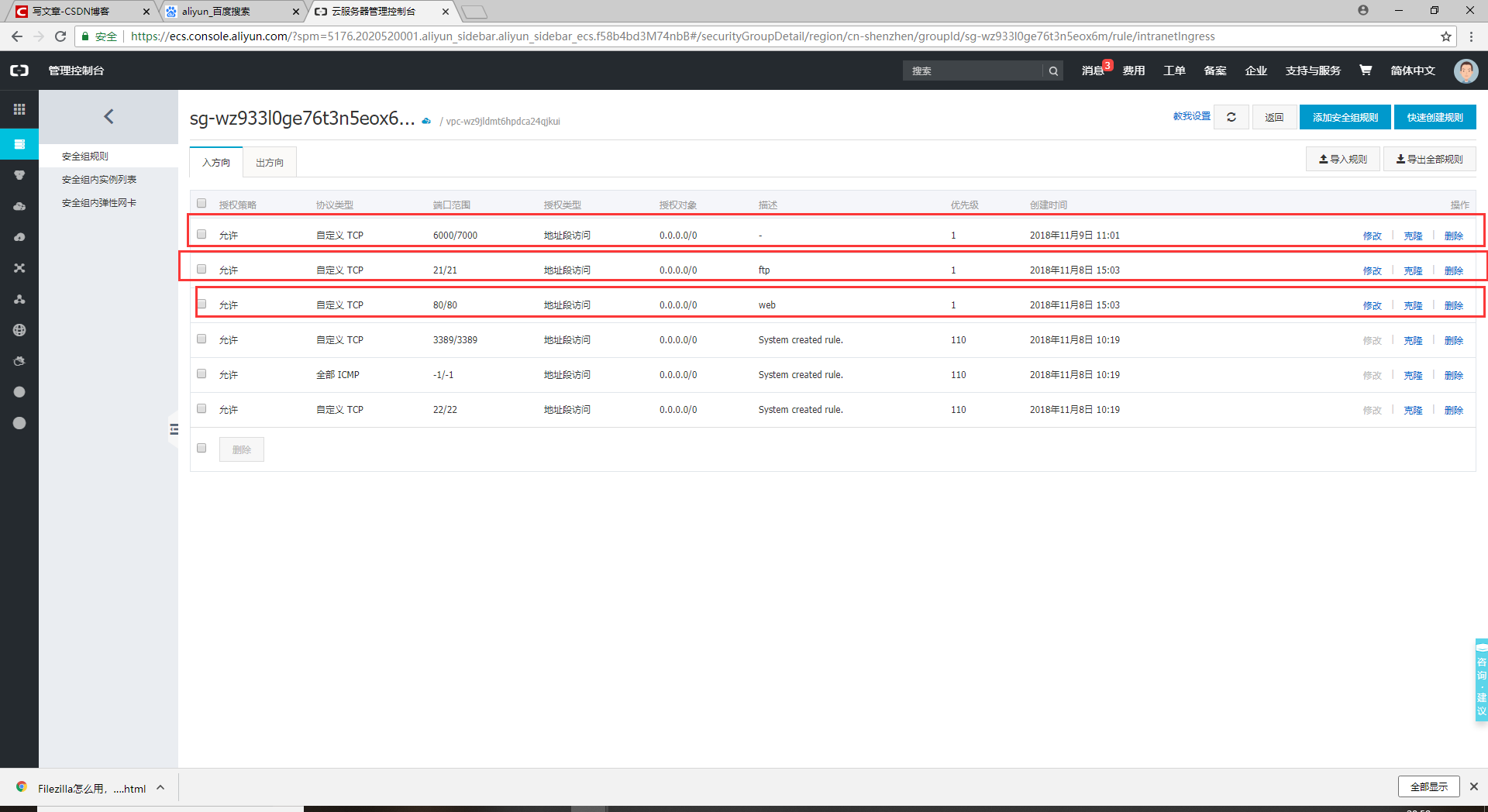Select the cloud upload icon in sidebar

pyautogui.click(x=19, y=237)
